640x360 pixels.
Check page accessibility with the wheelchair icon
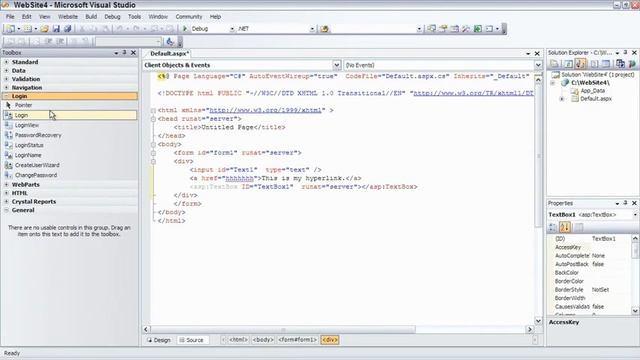pos(170,42)
